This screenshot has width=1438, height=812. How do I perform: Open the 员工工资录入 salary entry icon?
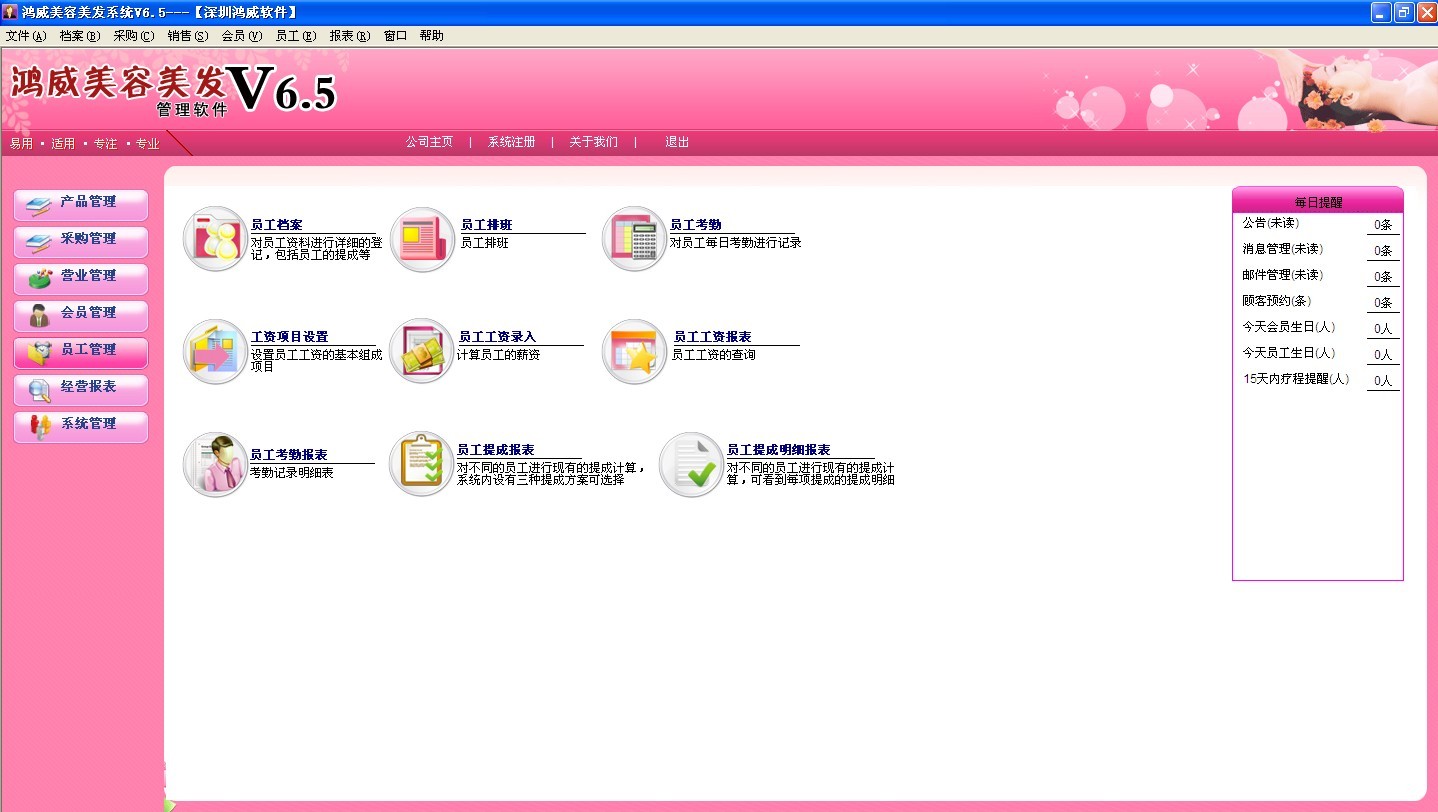point(422,352)
